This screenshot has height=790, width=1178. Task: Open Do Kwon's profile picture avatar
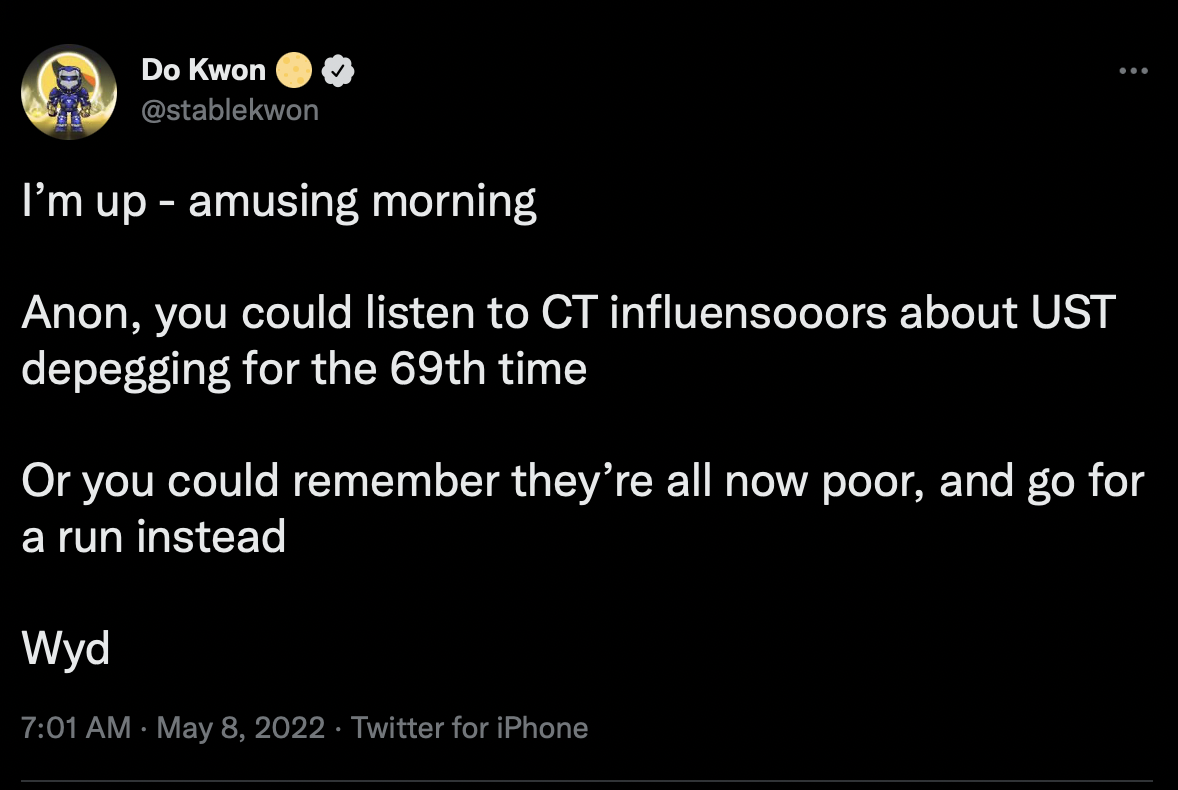point(69,92)
